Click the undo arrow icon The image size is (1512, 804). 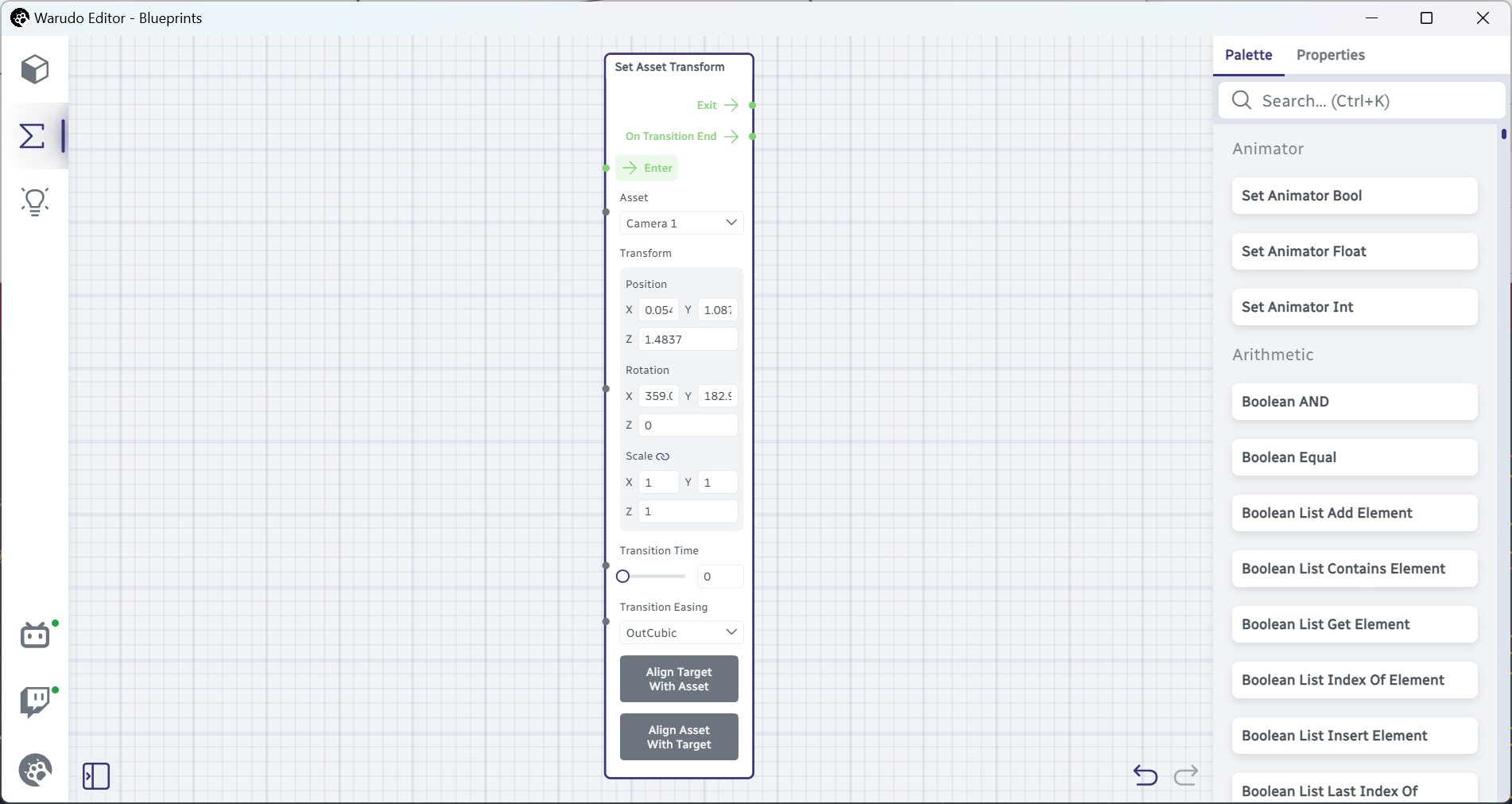click(x=1146, y=775)
